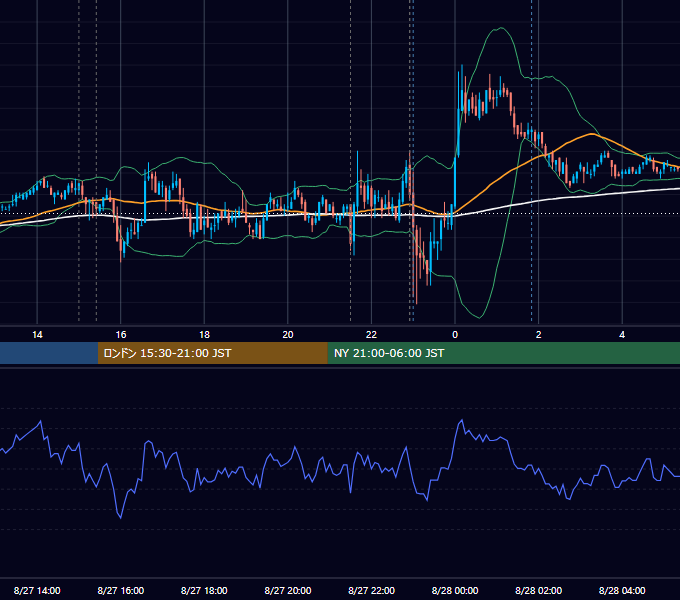
Task: Click the 8/28 00:00 date label
Action: pos(455,590)
